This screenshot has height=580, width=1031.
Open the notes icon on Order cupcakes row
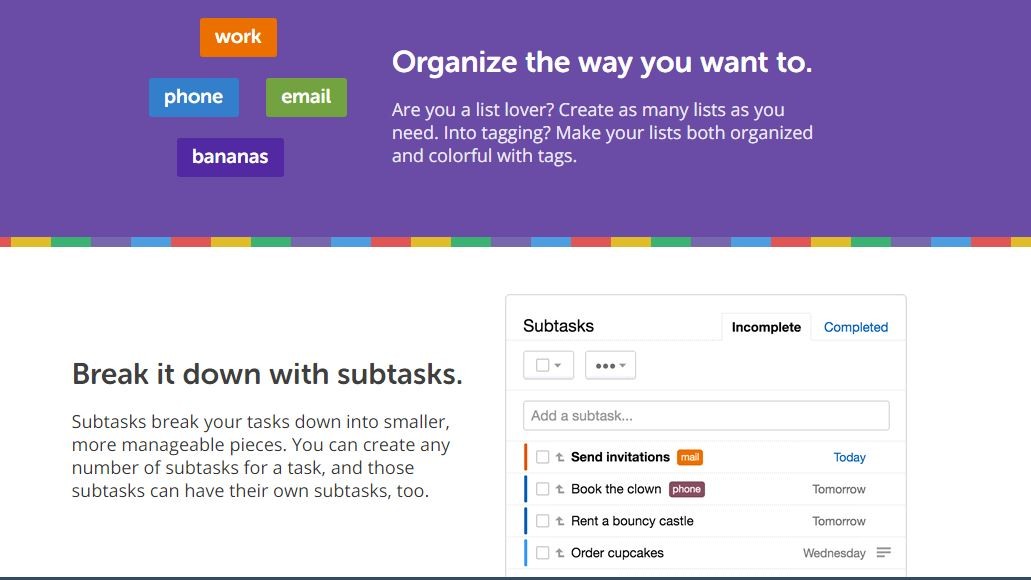(884, 552)
